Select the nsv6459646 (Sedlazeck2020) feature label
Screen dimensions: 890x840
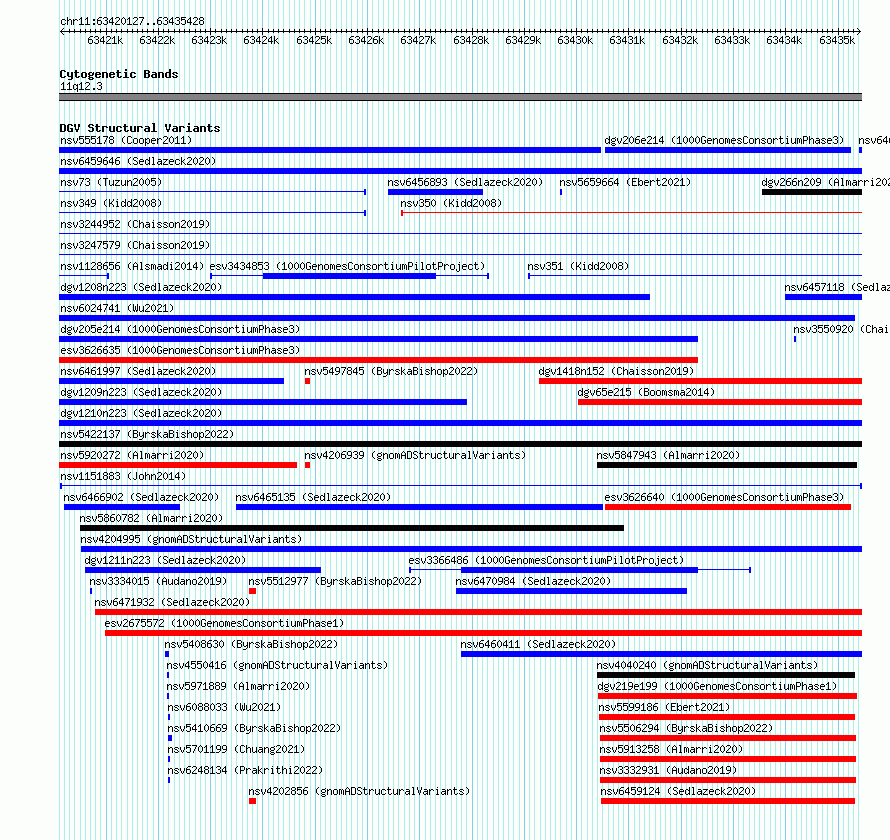click(138, 161)
